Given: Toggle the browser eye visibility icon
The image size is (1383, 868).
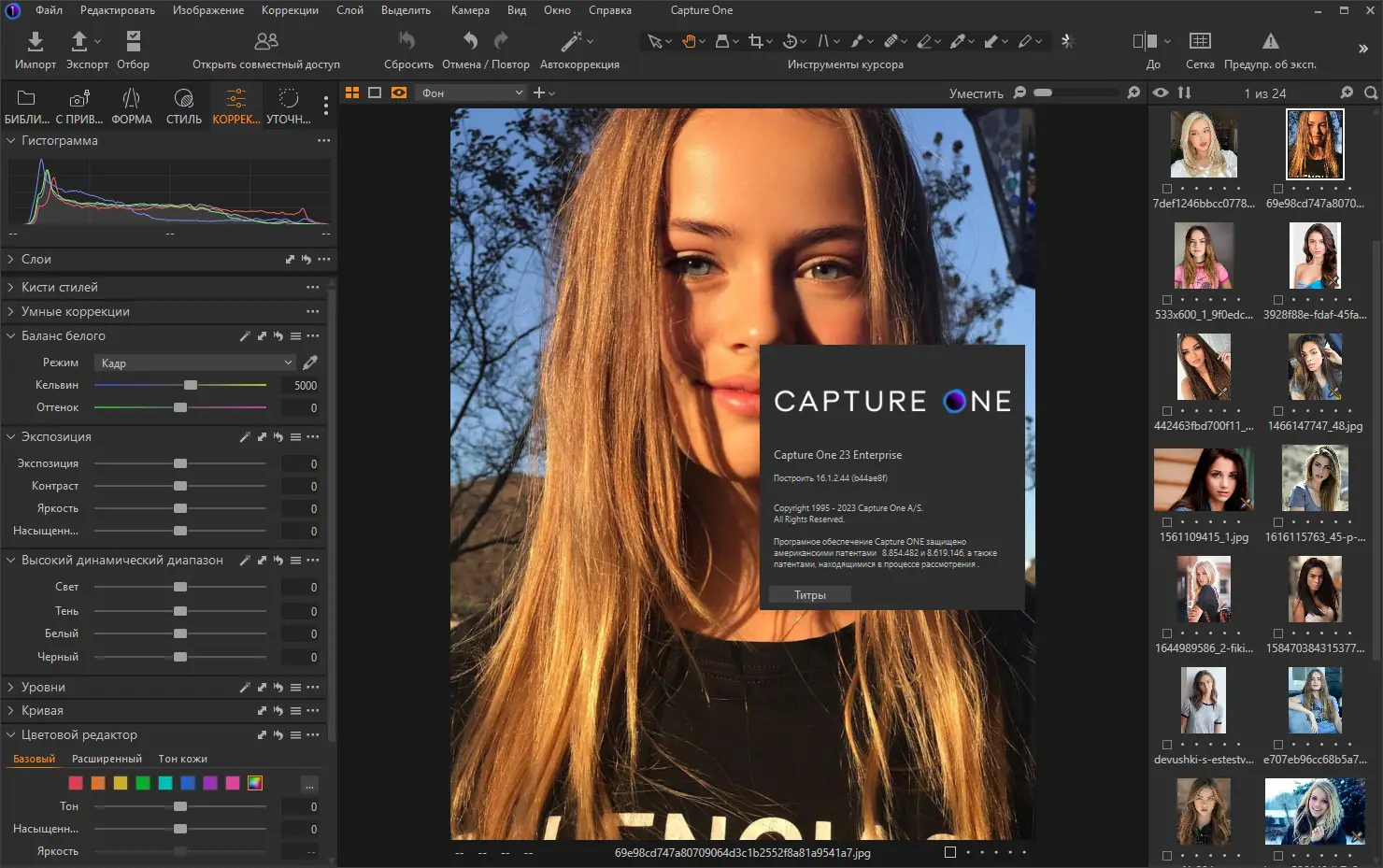Looking at the screenshot, I should (1161, 92).
